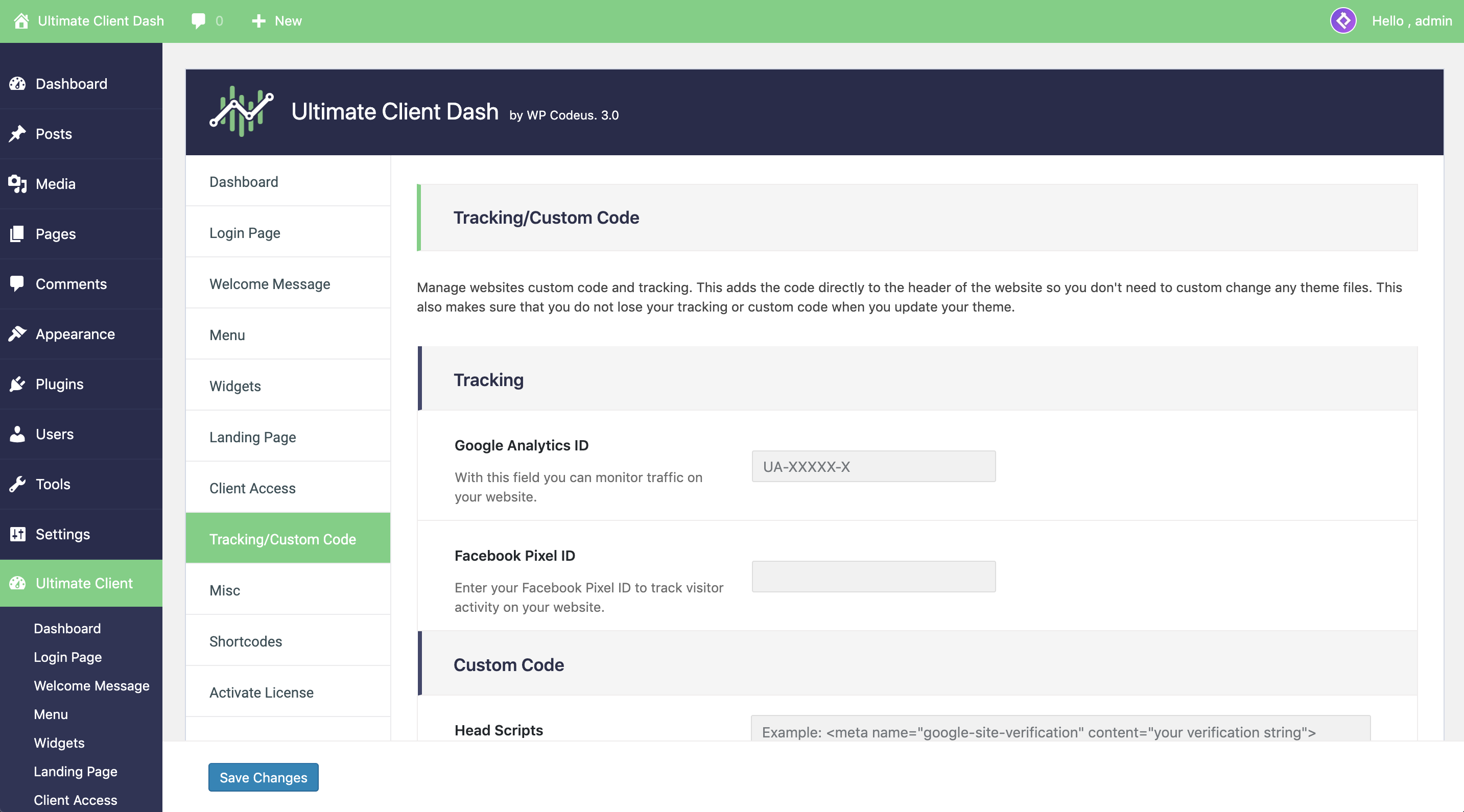
Task: Click the Plugins plug icon
Action: [17, 384]
